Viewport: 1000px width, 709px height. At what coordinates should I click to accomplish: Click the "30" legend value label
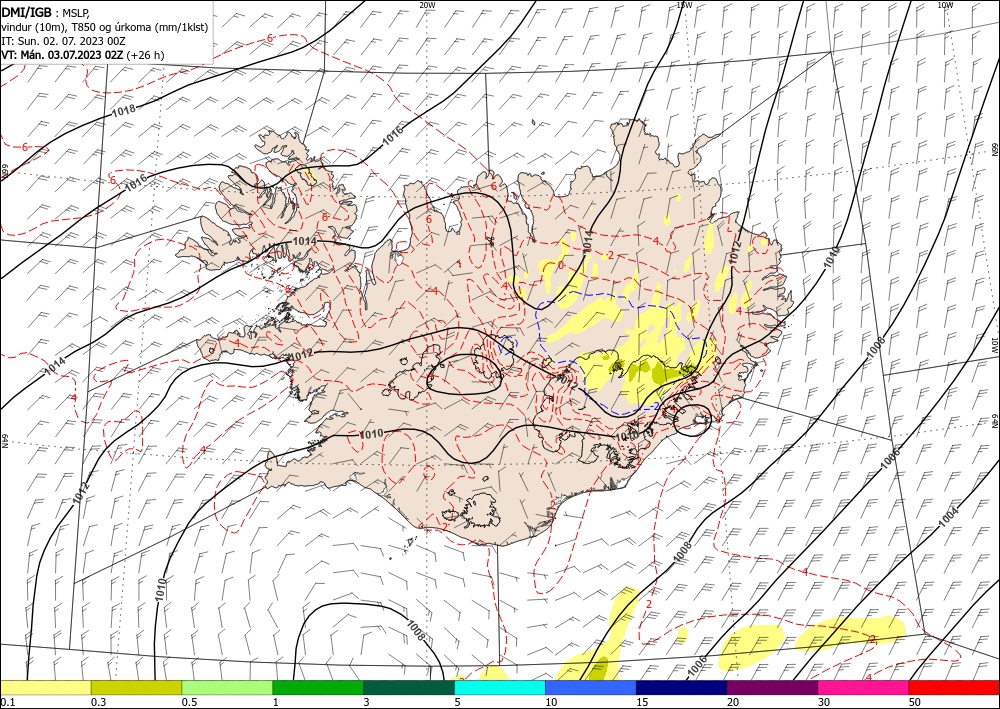824,702
